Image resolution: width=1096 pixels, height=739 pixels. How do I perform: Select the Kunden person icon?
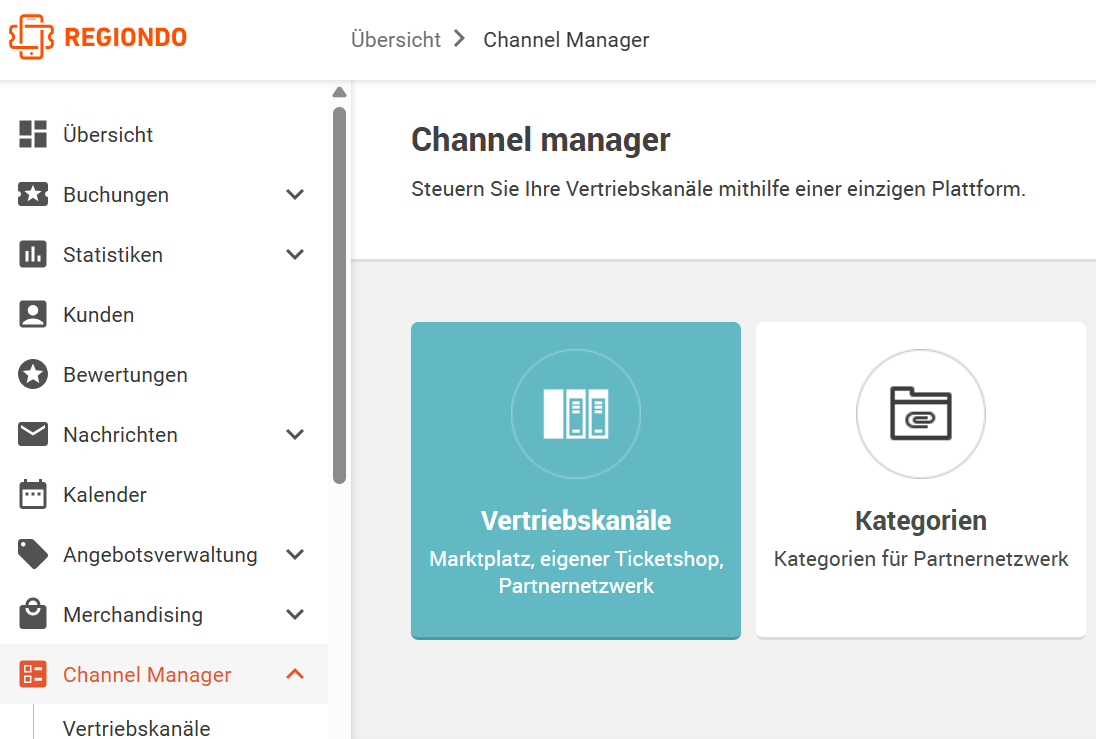(33, 315)
